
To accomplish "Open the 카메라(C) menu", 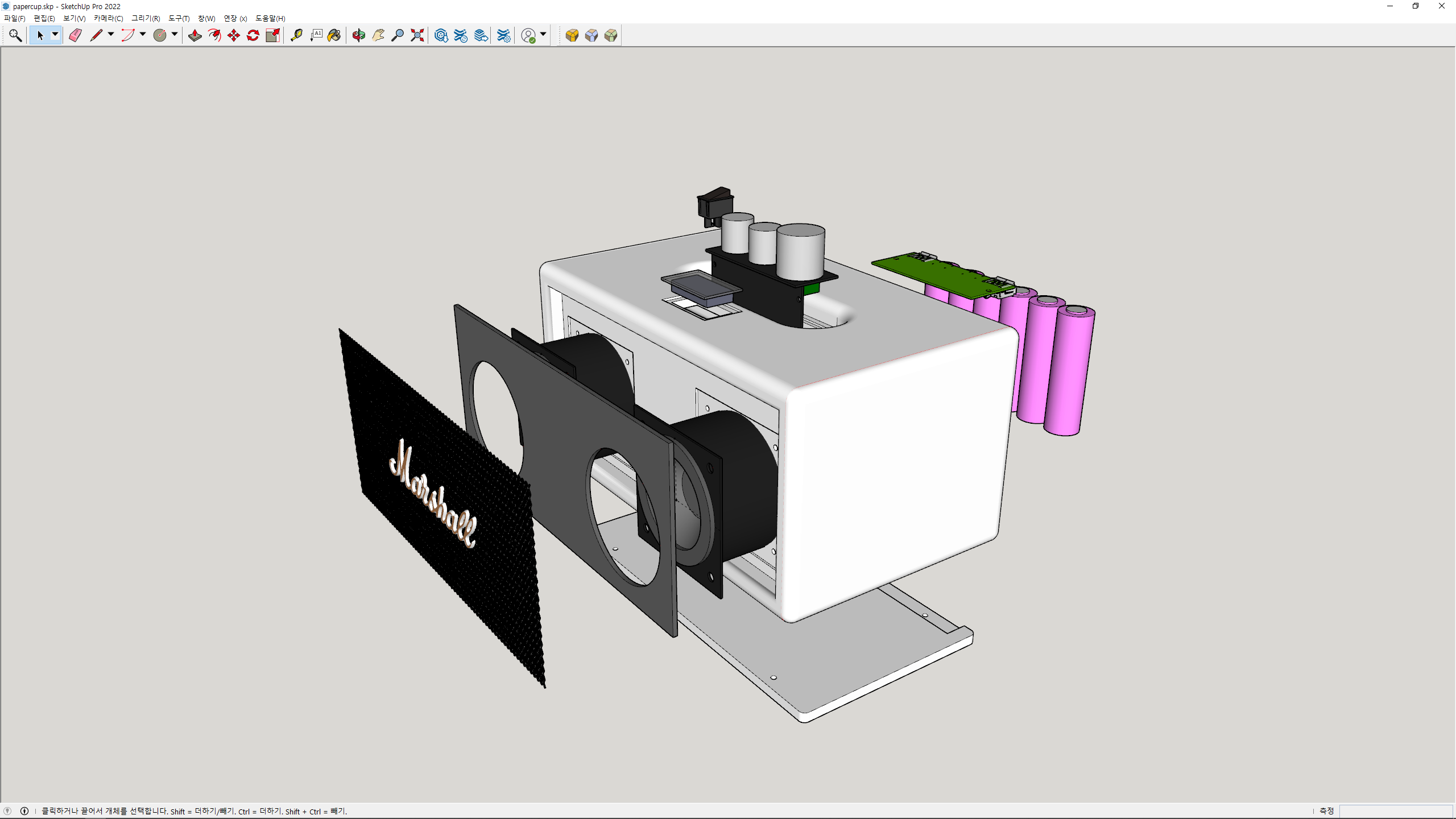I will pos(108,18).
